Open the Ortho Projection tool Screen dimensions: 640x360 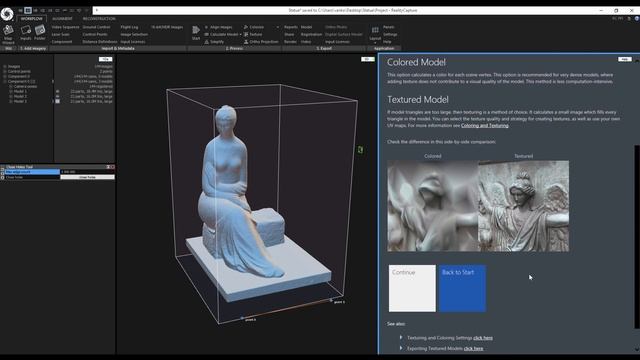coord(261,42)
